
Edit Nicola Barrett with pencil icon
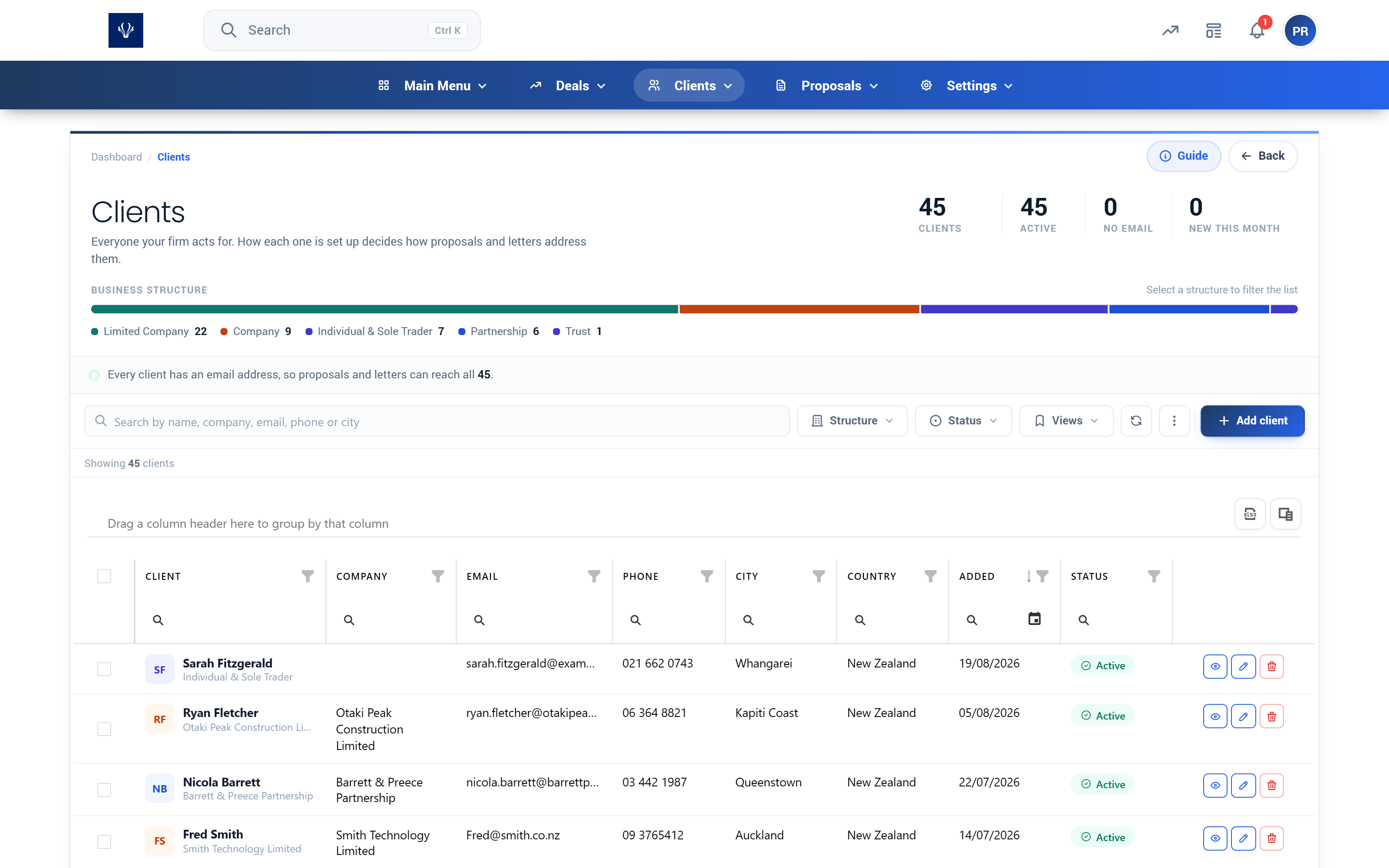pos(1243,786)
